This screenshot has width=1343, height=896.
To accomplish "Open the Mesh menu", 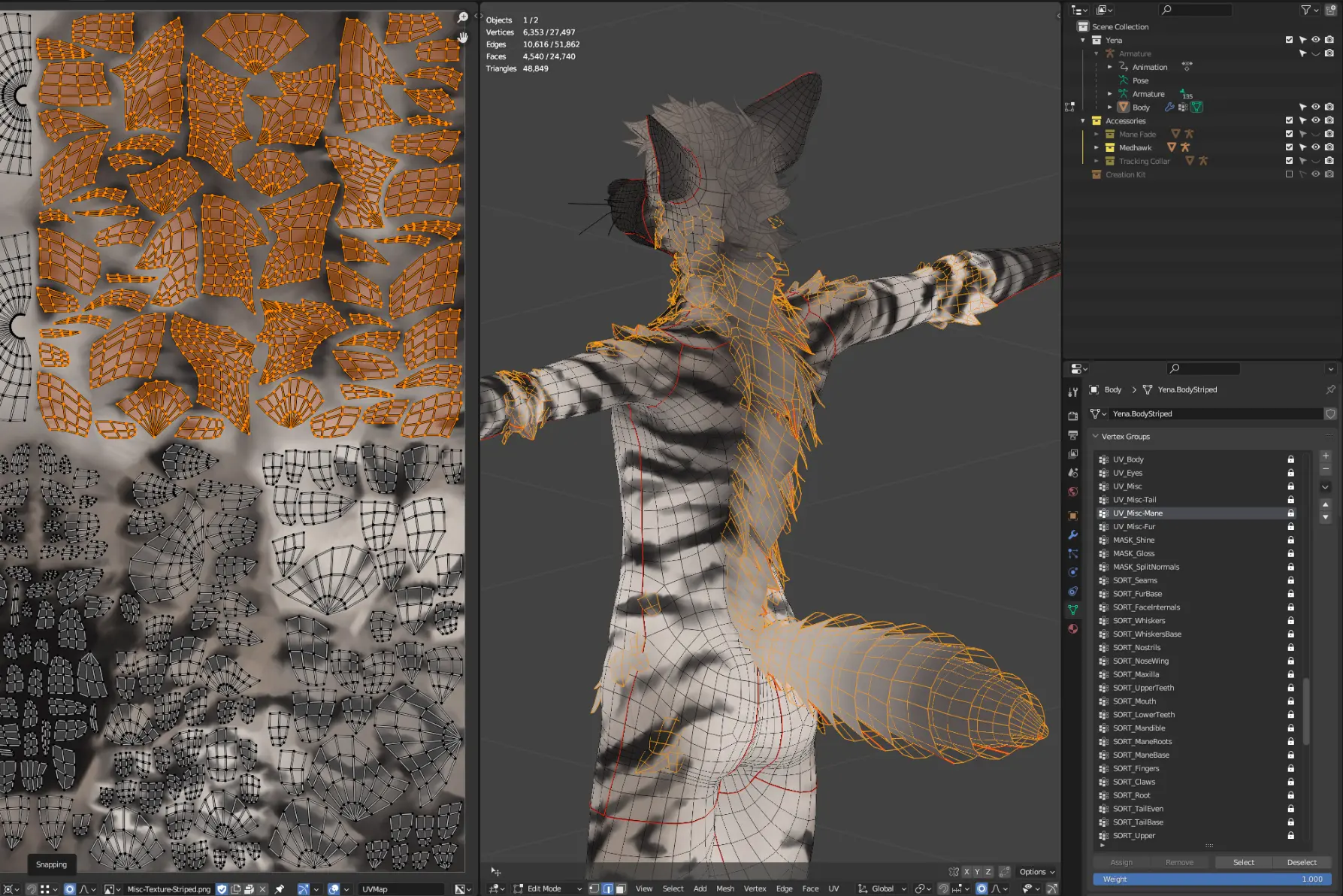I will (725, 888).
